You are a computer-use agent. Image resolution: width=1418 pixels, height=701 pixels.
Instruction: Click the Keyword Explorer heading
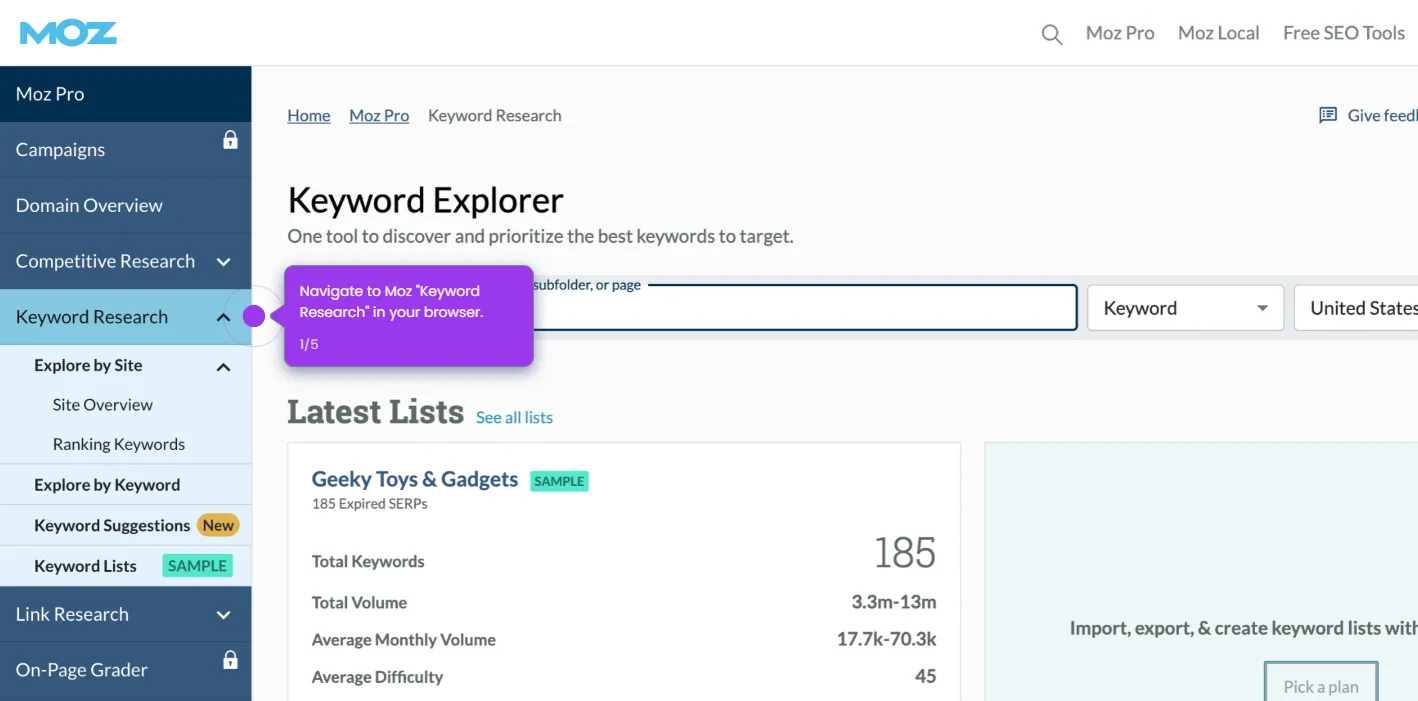click(x=426, y=201)
